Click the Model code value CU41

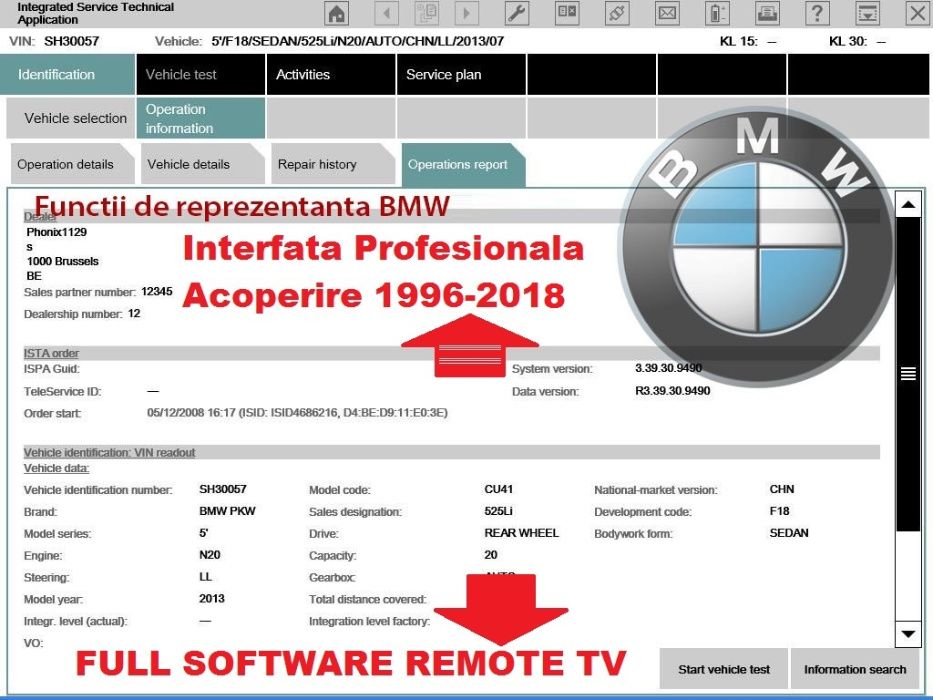point(499,489)
